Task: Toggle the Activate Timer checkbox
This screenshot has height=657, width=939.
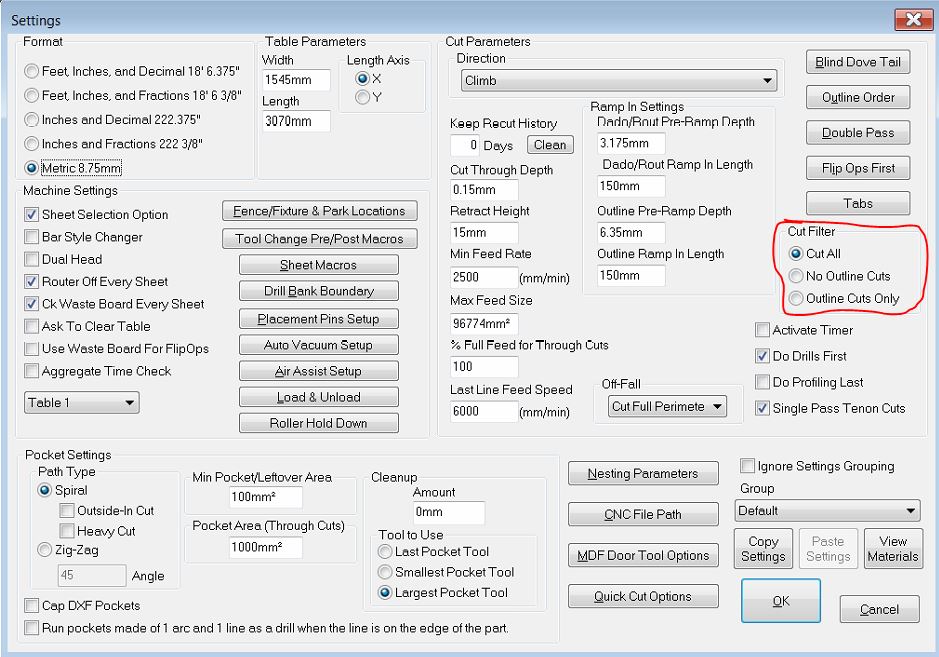Action: tap(763, 330)
